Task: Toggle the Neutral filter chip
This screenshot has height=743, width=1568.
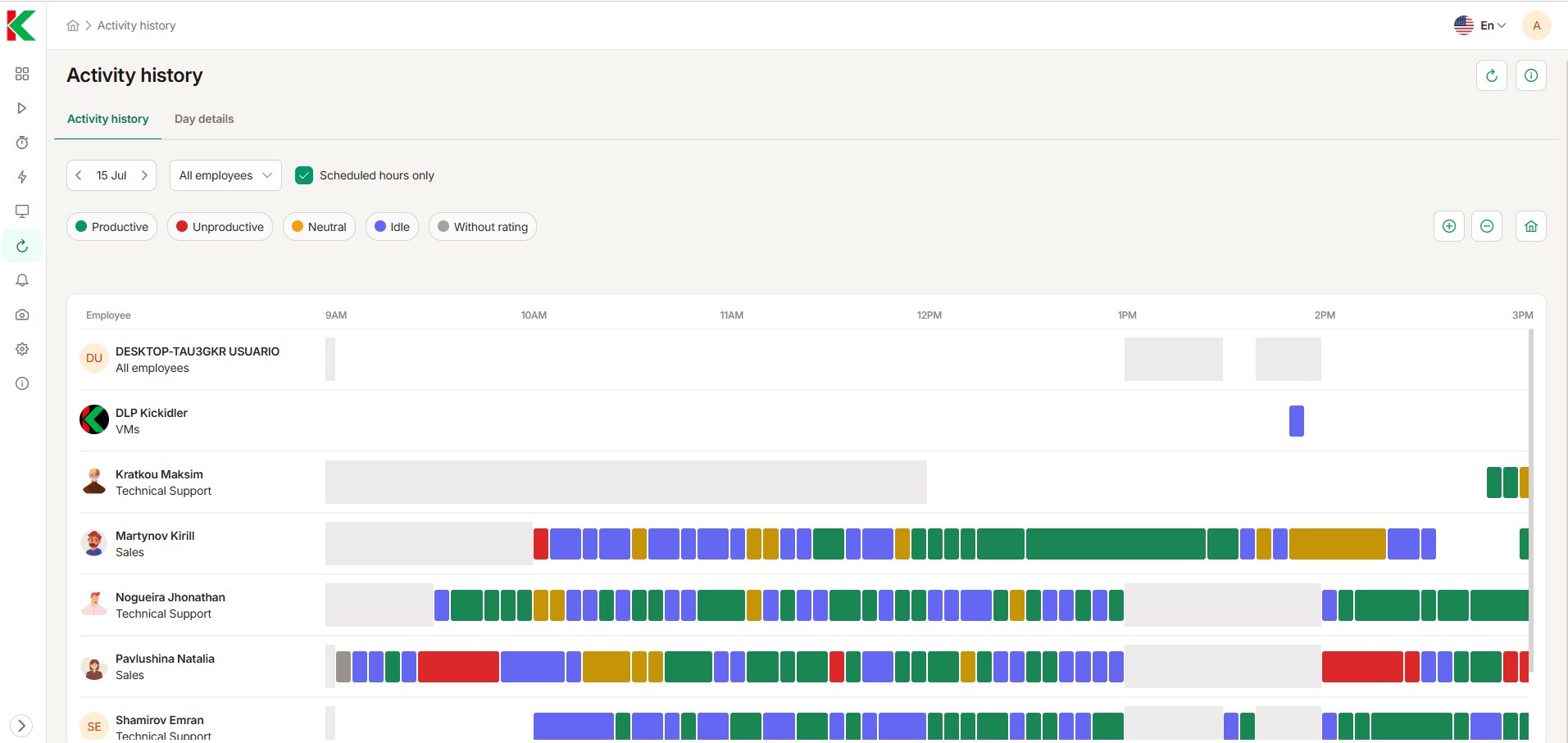Action: tap(319, 227)
